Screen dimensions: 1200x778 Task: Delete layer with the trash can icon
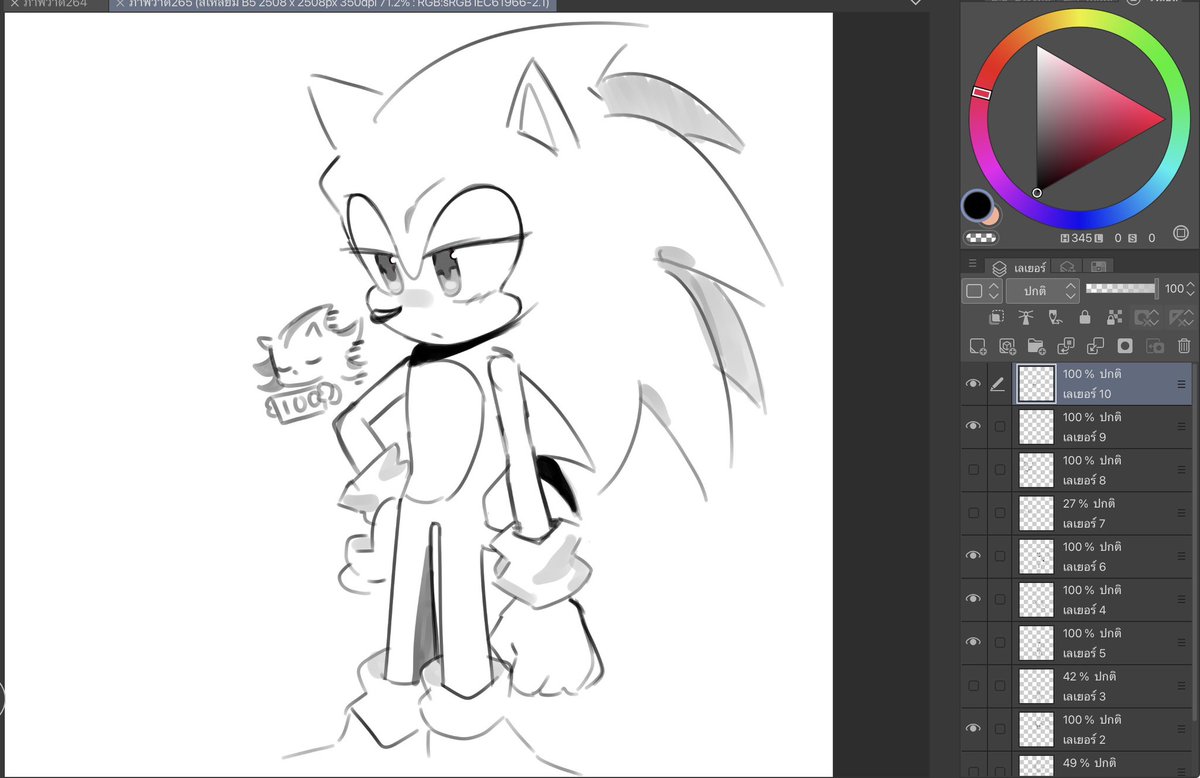[1184, 346]
